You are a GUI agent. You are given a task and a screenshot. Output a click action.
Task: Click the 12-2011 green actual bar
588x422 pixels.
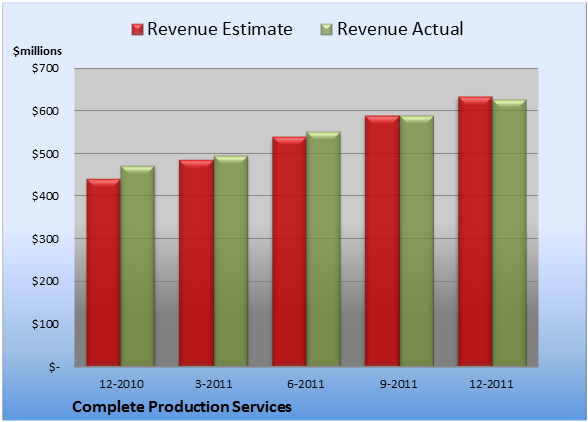[x=509, y=233]
